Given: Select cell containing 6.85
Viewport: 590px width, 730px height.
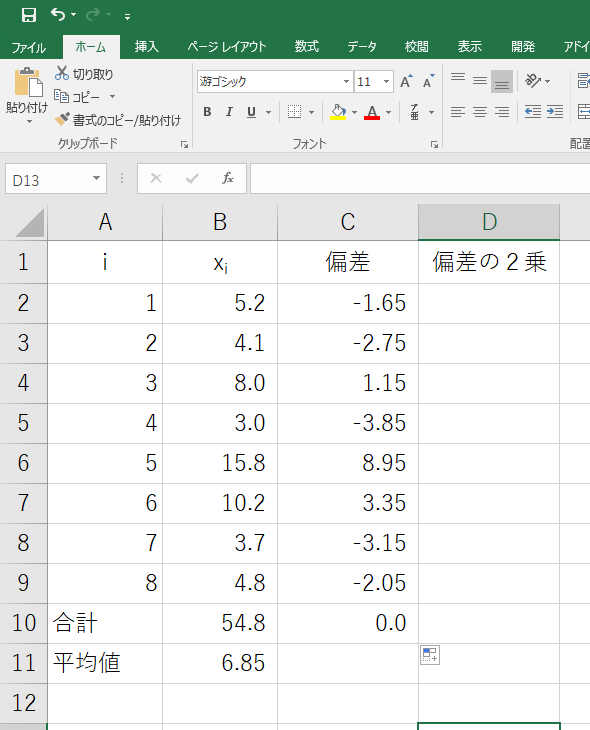Looking at the screenshot, I should point(220,663).
